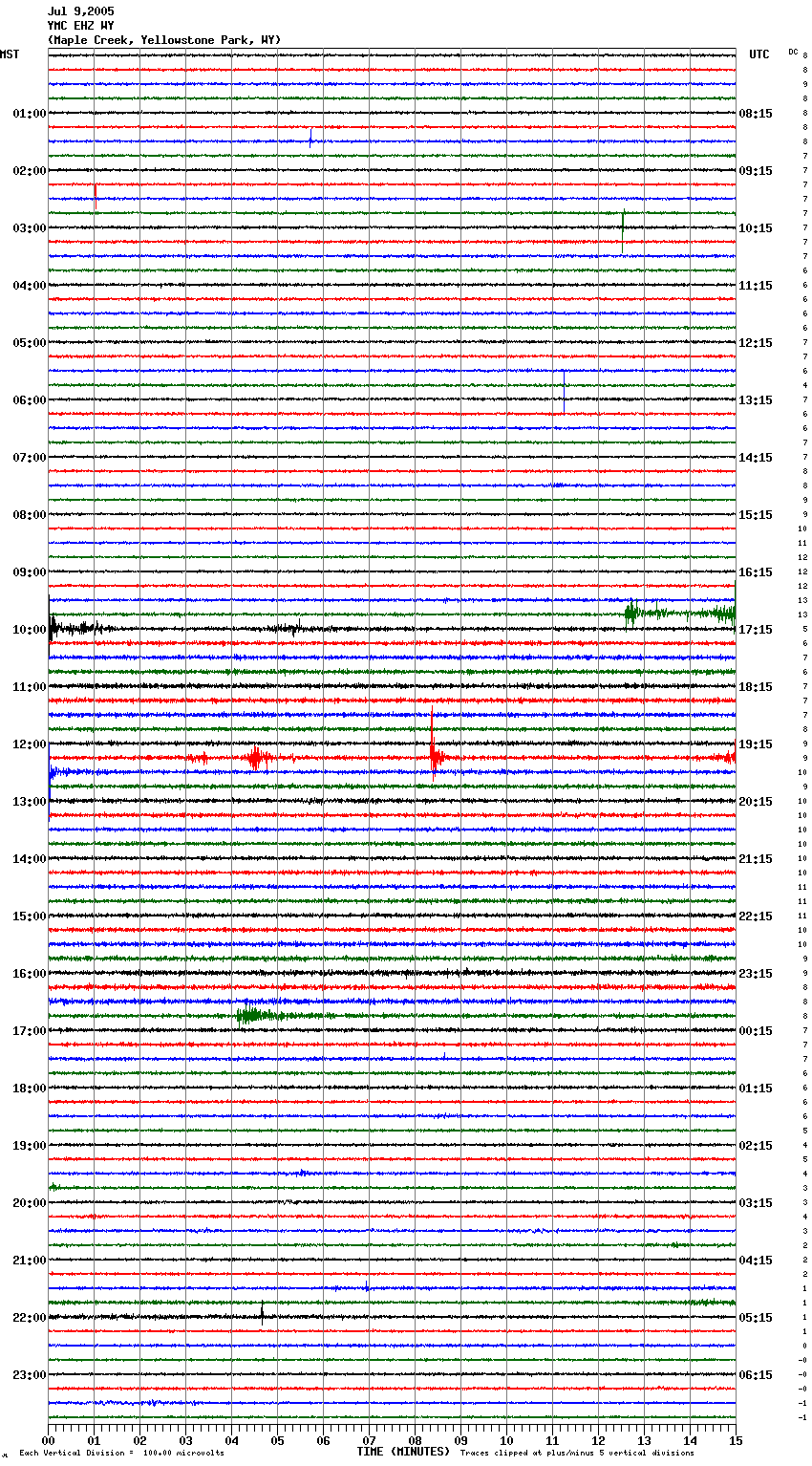The width and height of the screenshot is (812, 1466).
Task: Click the black spike near minute 4.7 on 22:00 trace
Action: pyautogui.click(x=263, y=1311)
